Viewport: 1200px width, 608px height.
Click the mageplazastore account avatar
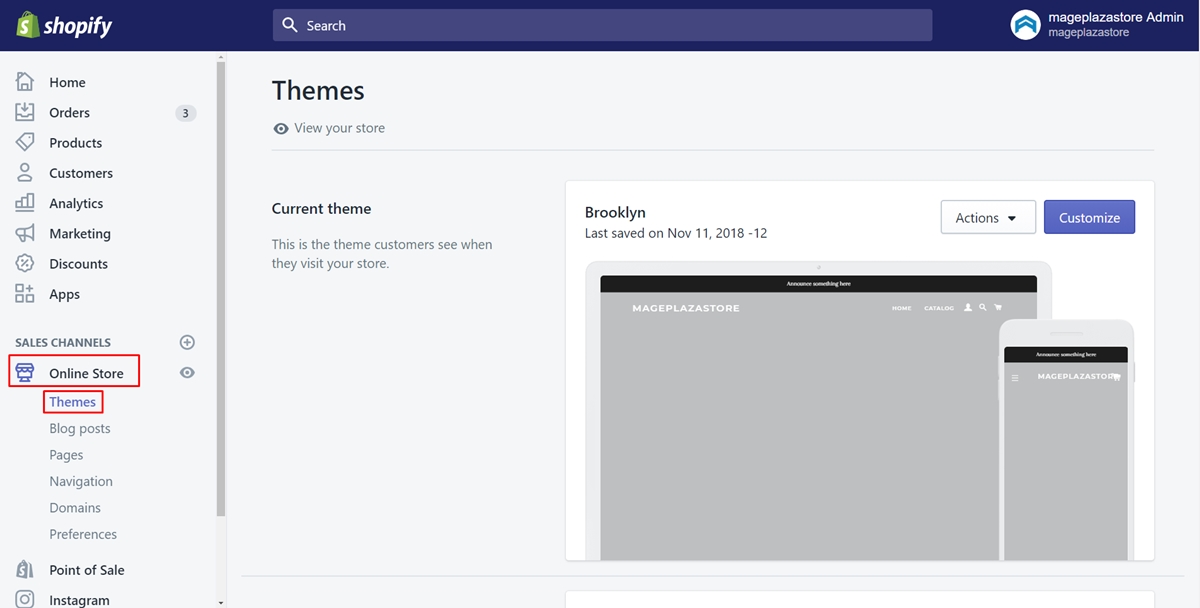click(x=1026, y=25)
